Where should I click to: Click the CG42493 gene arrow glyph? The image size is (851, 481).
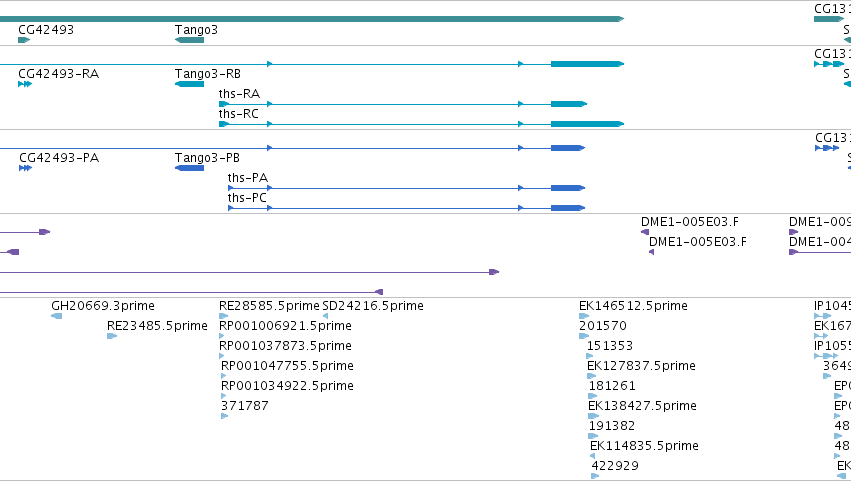click(x=24, y=40)
